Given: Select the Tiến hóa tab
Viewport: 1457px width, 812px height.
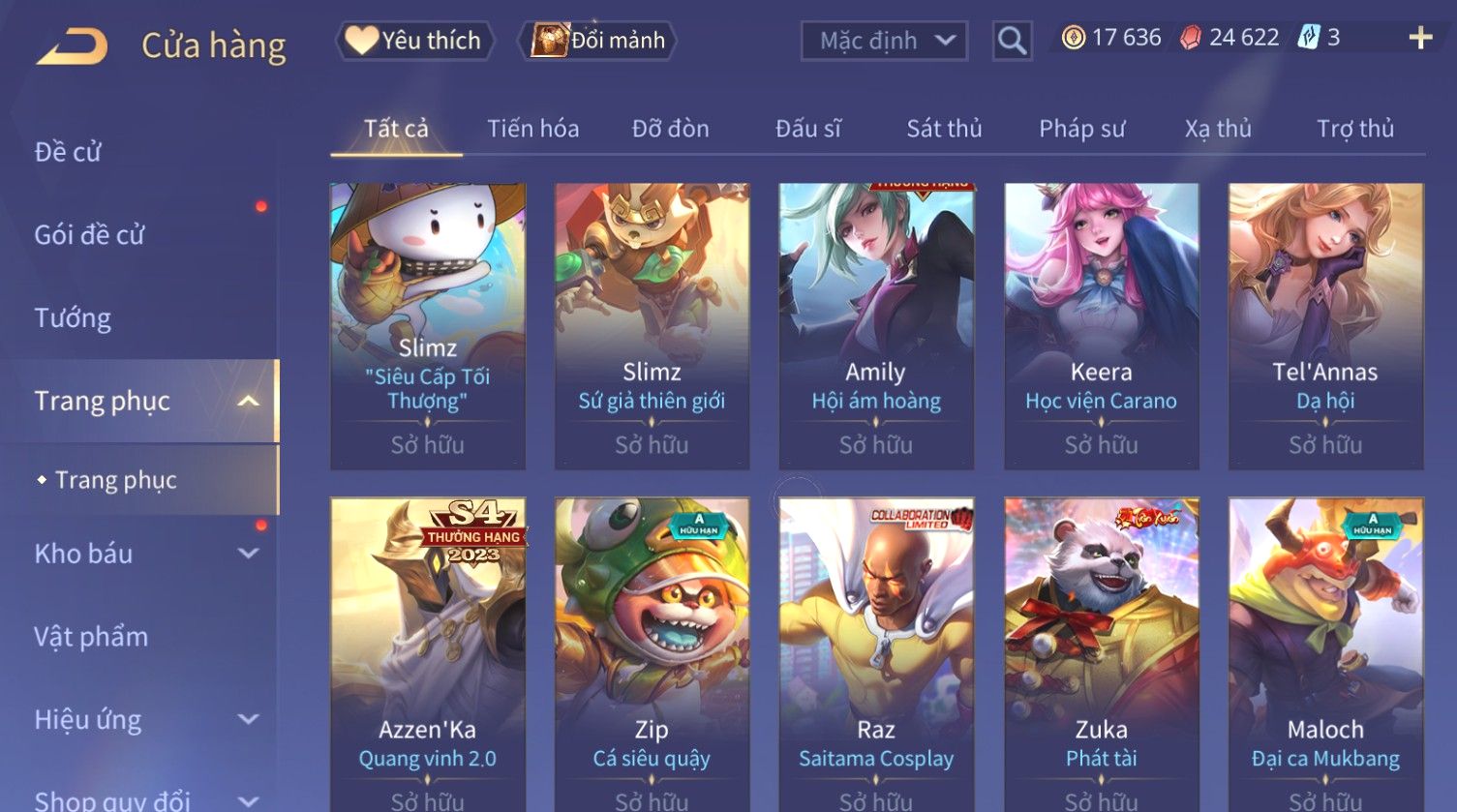Looking at the screenshot, I should [533, 129].
